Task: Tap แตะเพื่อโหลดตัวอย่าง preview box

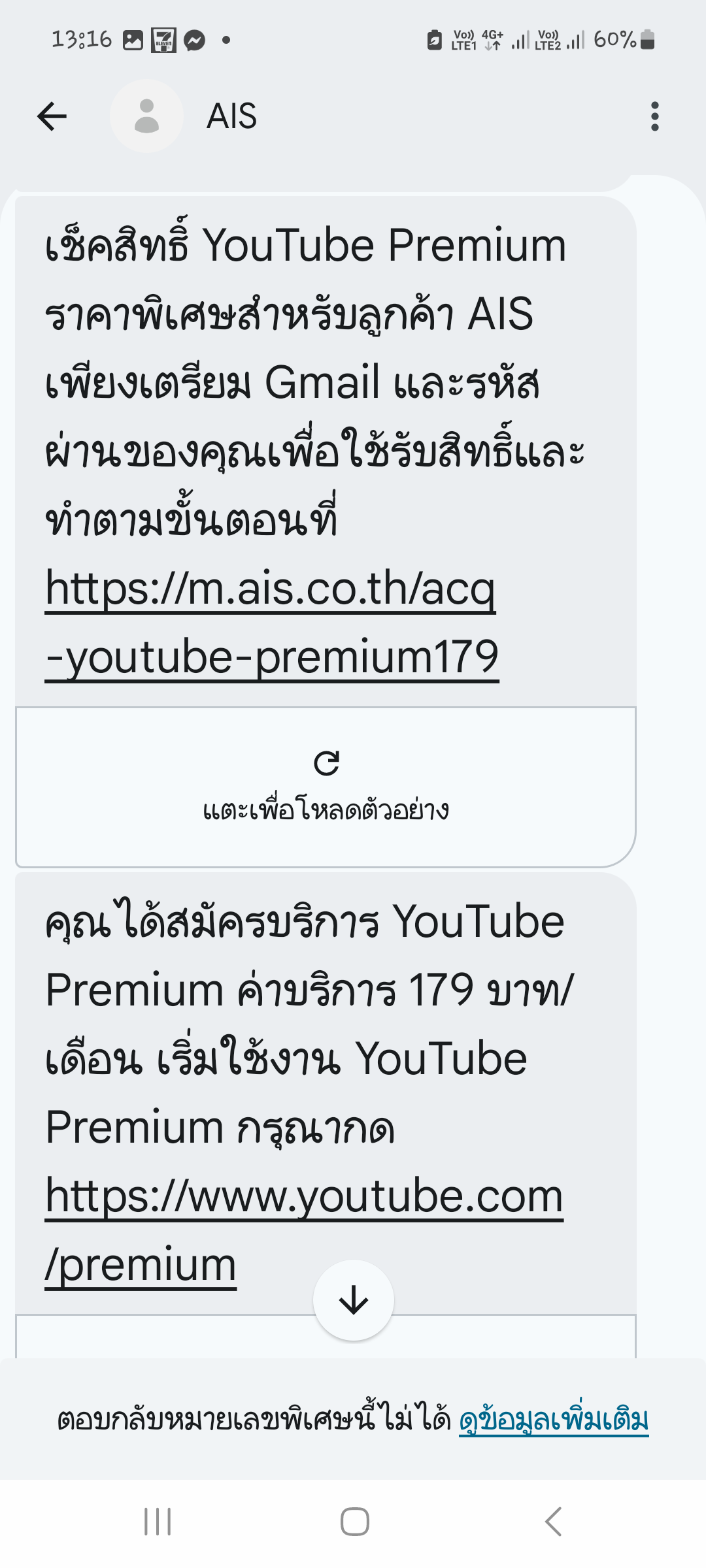Action: [326, 787]
